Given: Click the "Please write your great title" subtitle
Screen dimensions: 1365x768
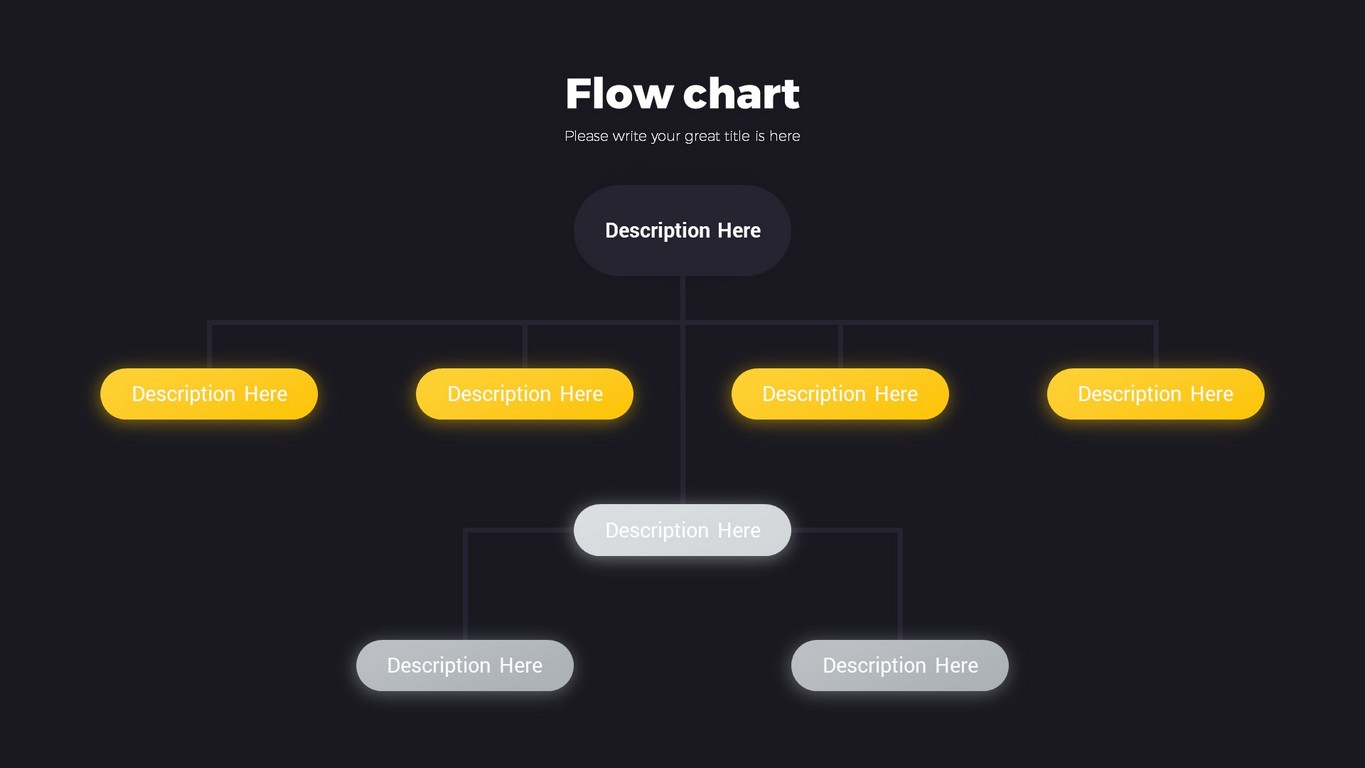Looking at the screenshot, I should pos(682,136).
